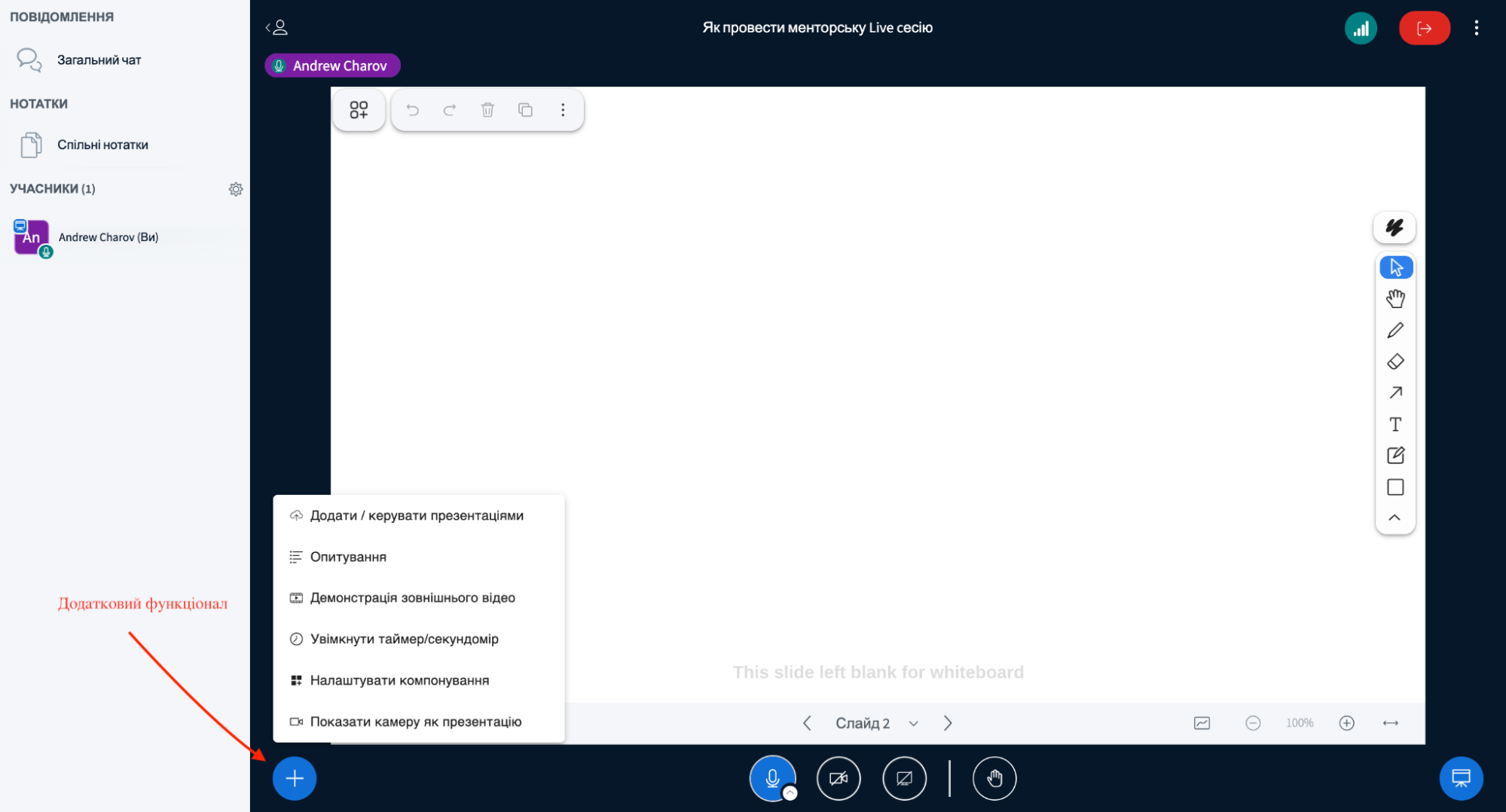Toggle screen sharing button
Screen dimensions: 1506x812
pos(904,778)
